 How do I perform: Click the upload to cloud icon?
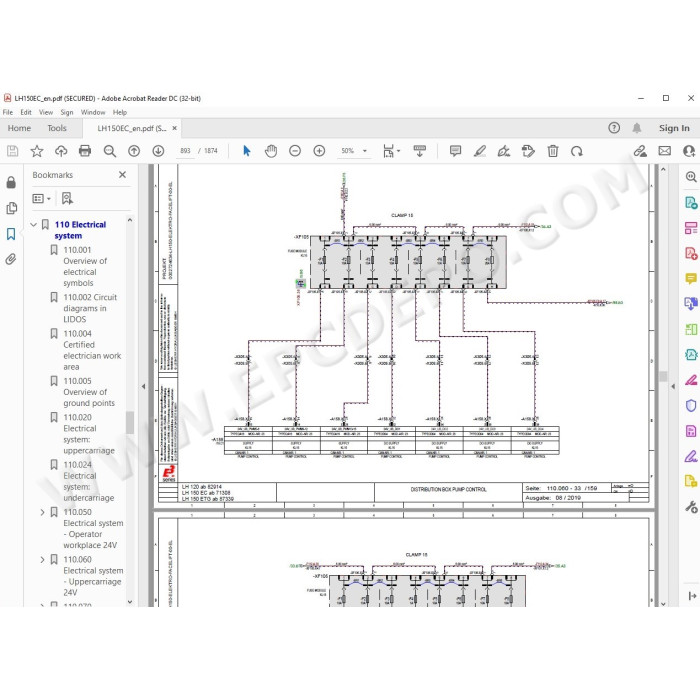point(61,151)
